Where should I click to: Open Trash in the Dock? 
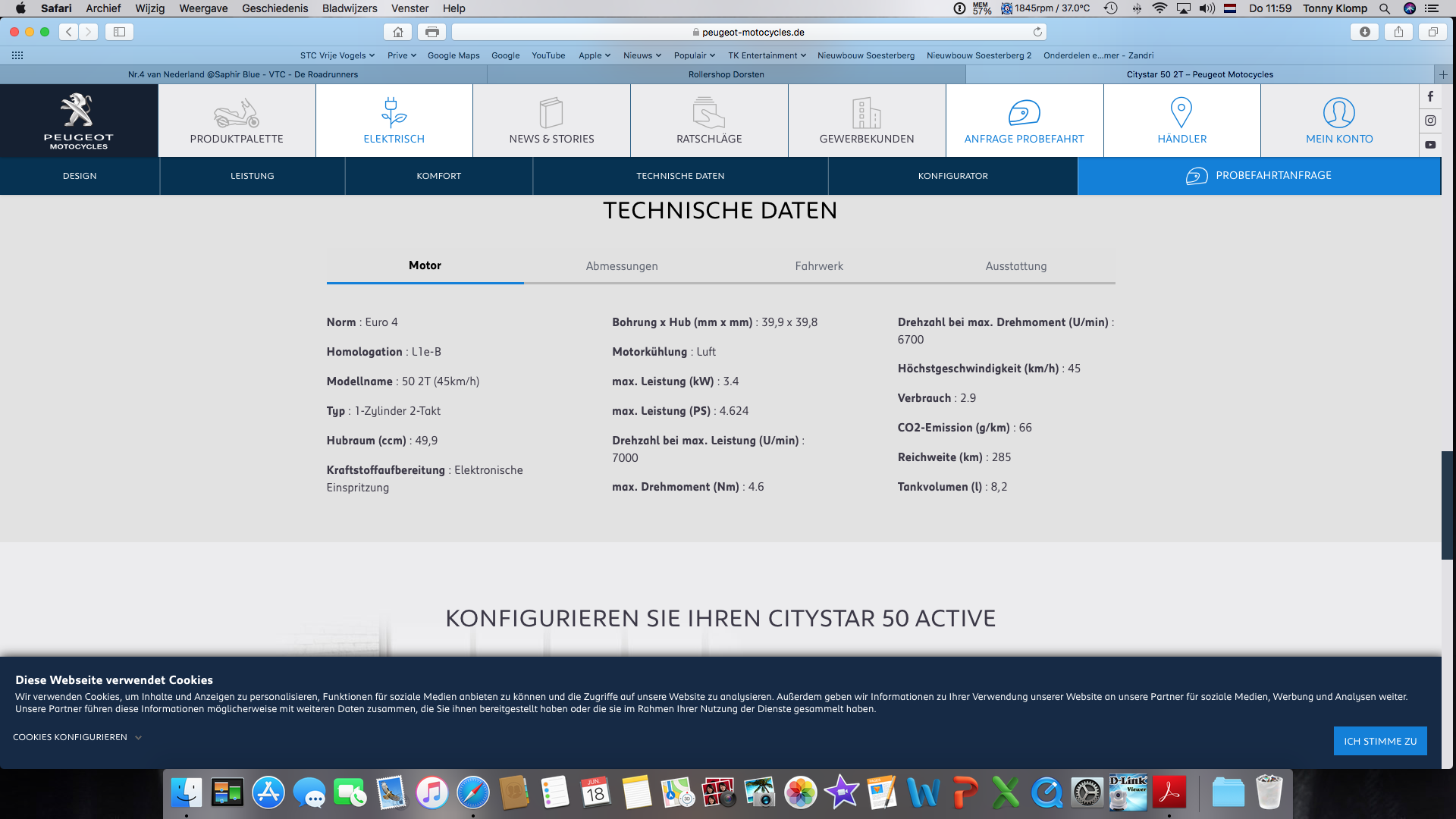1269,793
